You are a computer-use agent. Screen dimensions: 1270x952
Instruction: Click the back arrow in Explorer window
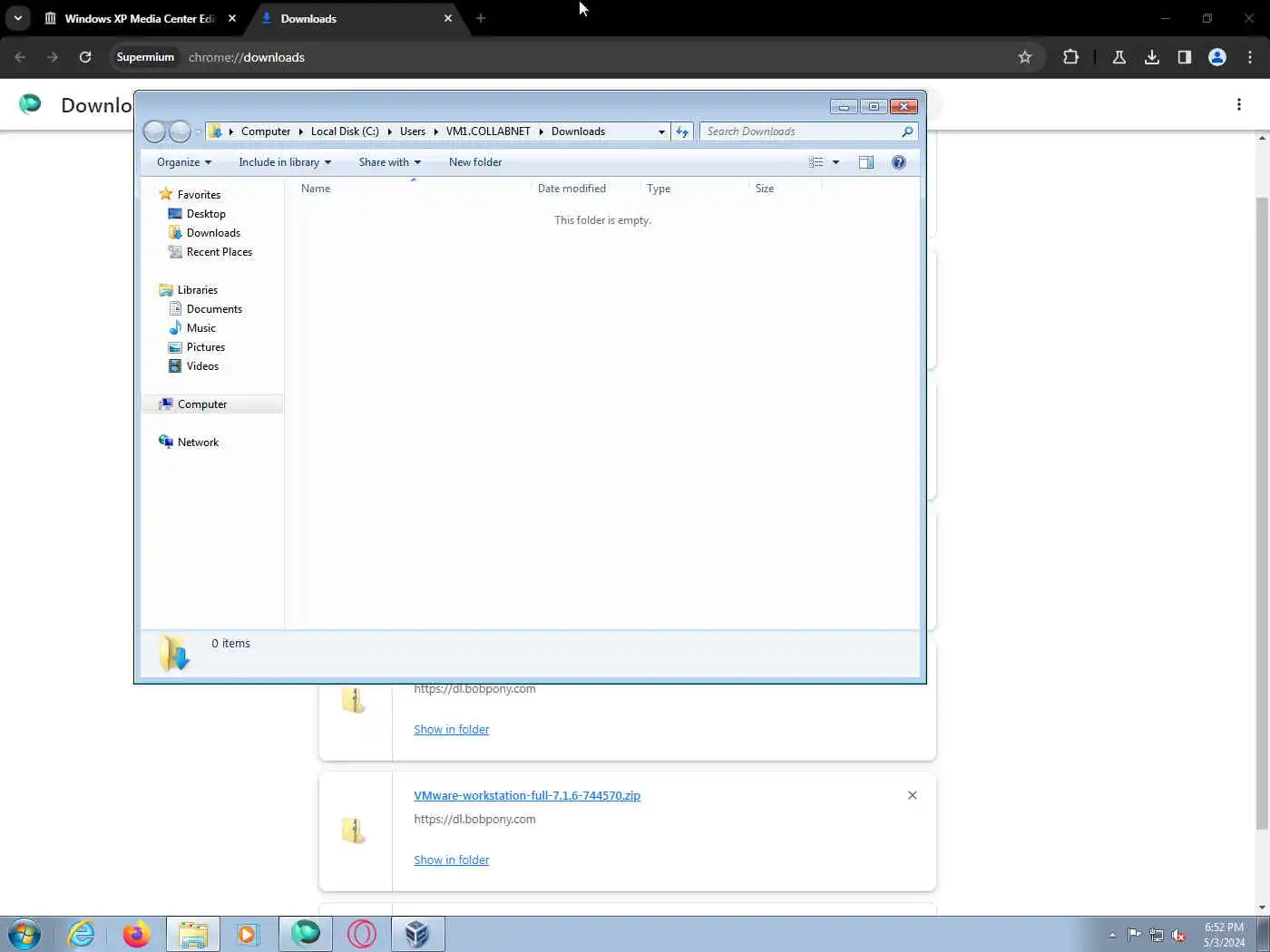coord(154,131)
